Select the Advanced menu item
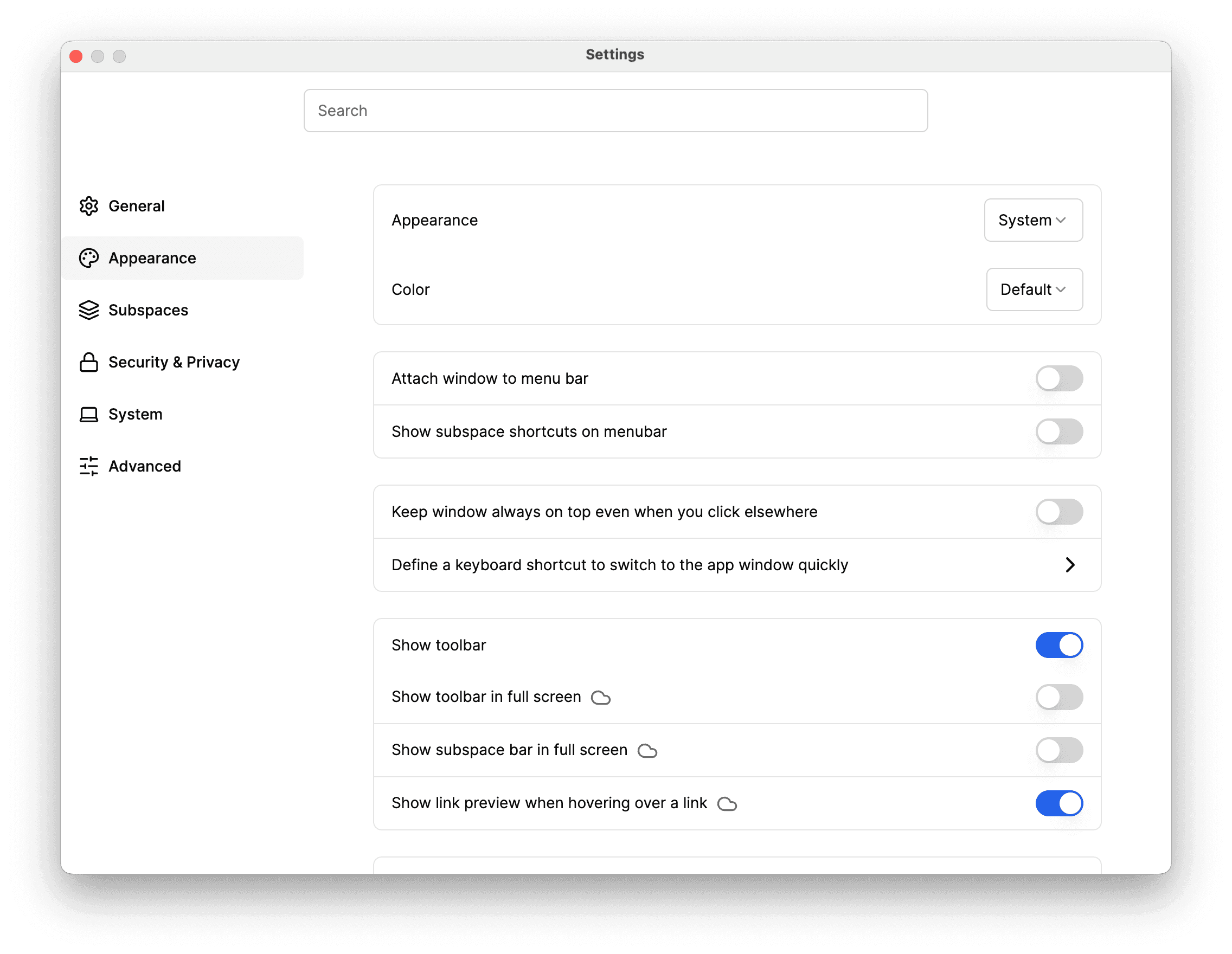 (144, 465)
